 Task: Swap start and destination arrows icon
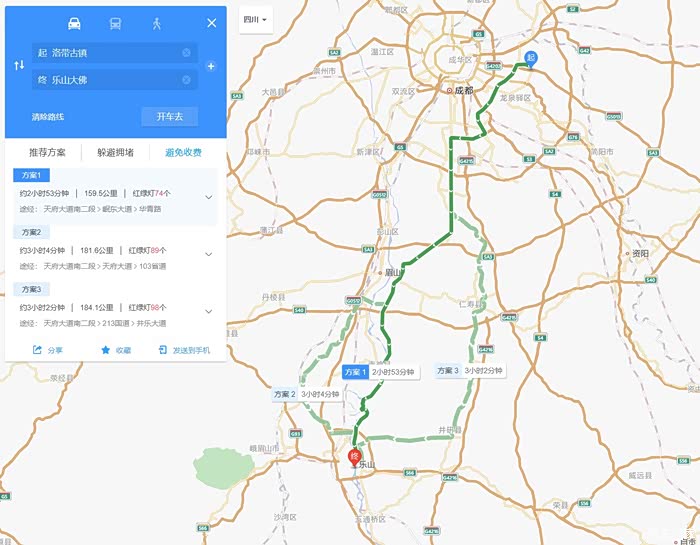point(19,66)
